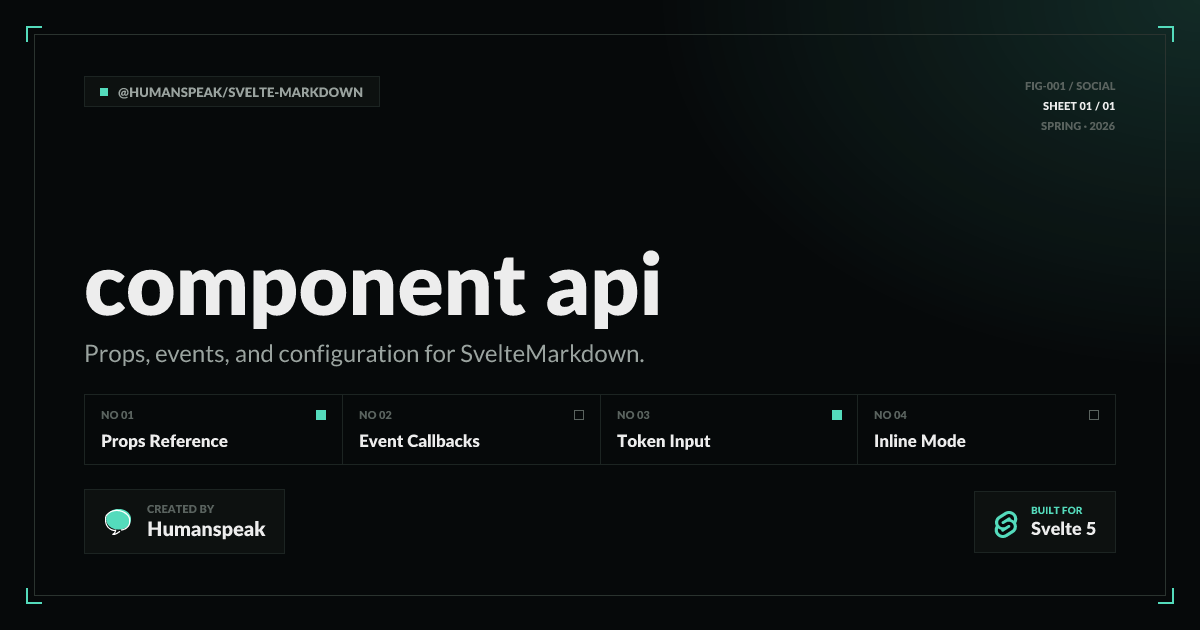Click the 'NO 01' label
The image size is (1200, 630).
click(x=117, y=415)
